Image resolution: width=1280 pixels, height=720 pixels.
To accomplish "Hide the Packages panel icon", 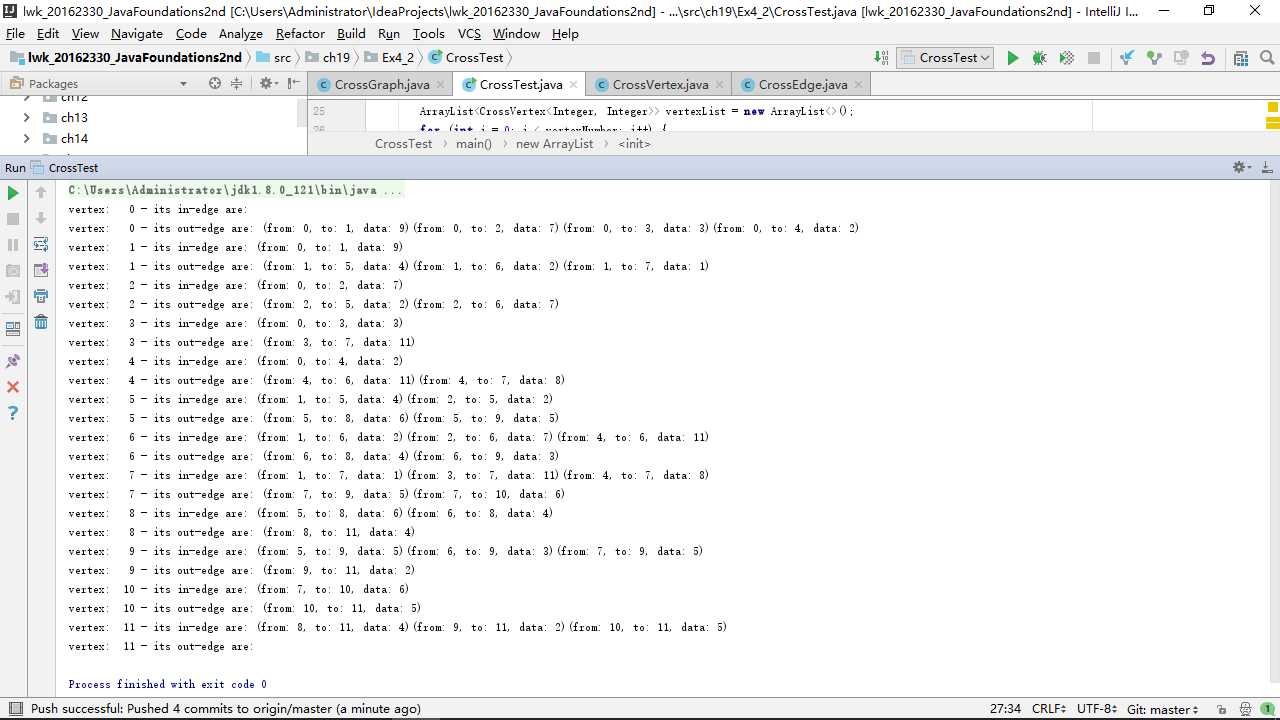I will [292, 84].
